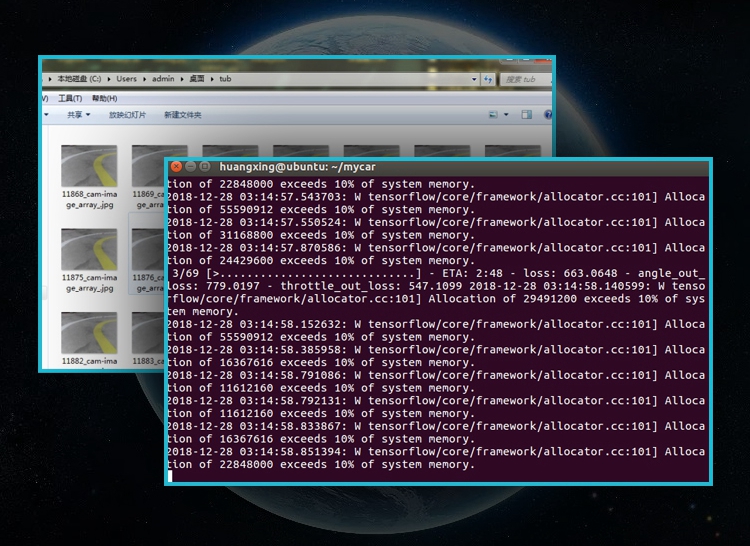Close the huangxing@ubuntu terminal window

tap(177, 167)
